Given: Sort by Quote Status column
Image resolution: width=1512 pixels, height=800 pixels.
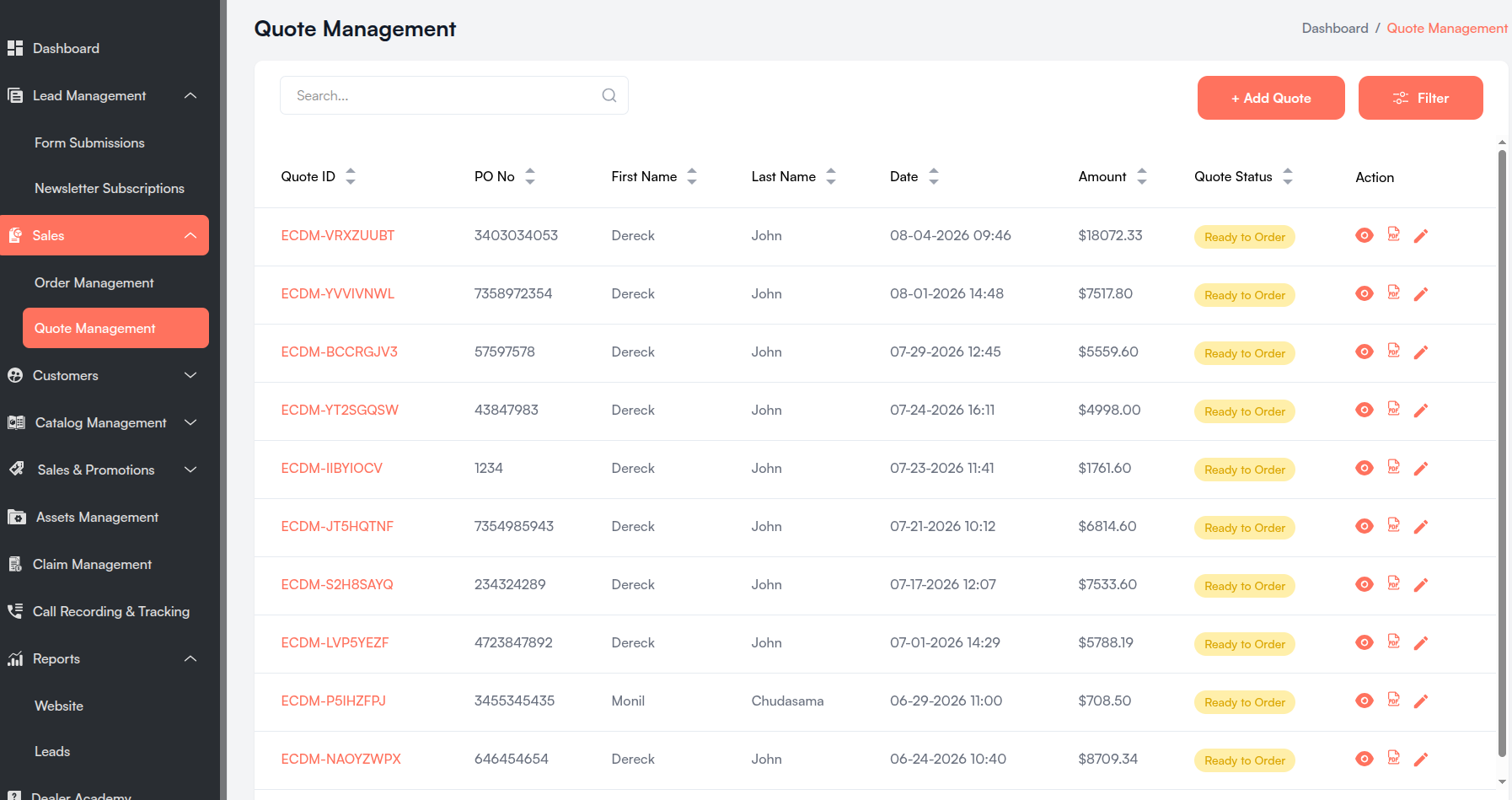Looking at the screenshot, I should (x=1288, y=176).
